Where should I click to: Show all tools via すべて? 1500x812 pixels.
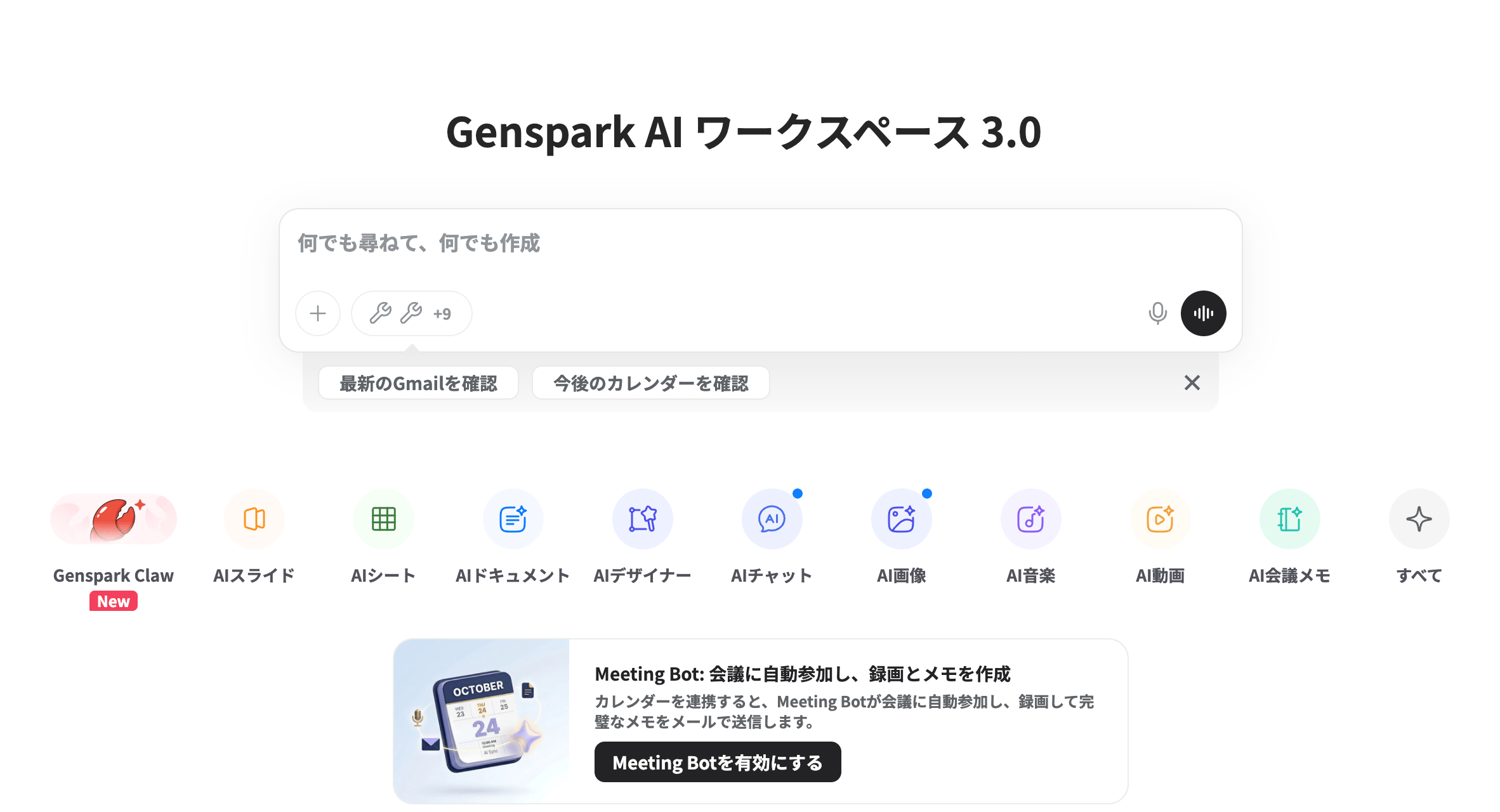(x=1419, y=519)
